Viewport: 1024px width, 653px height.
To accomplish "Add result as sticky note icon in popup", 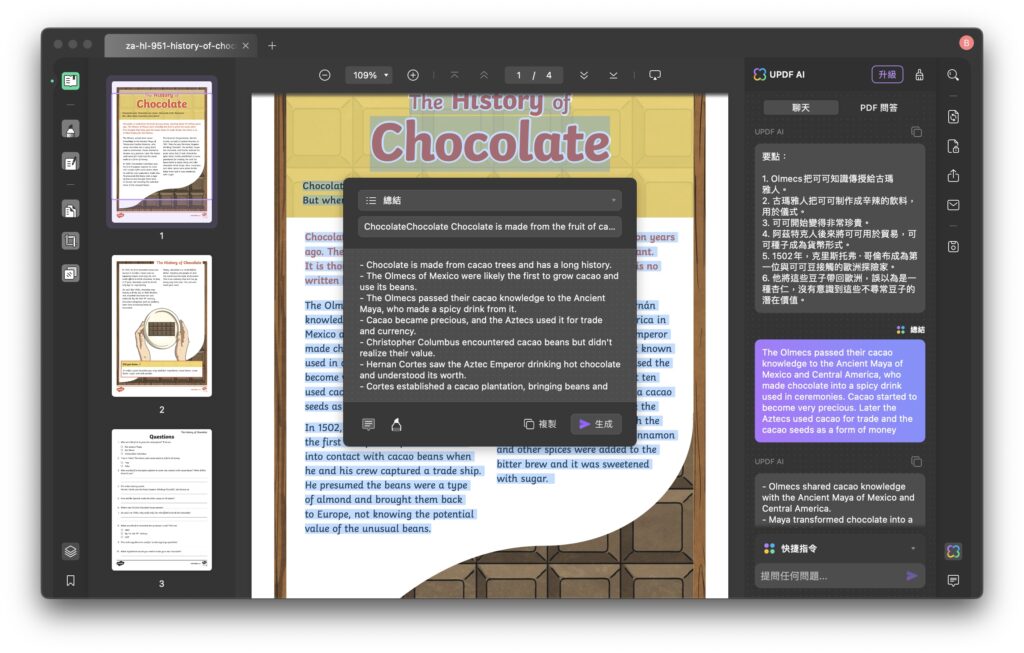I will (368, 424).
